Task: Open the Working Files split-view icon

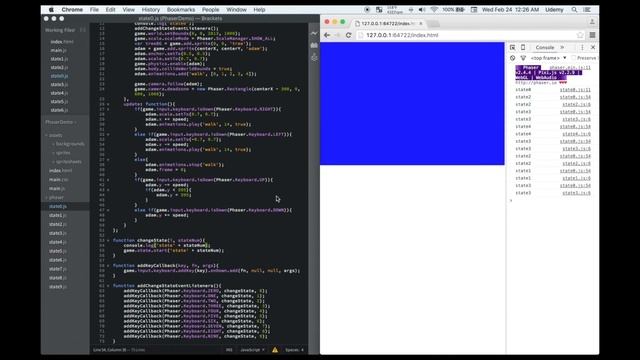Action: [83, 30]
